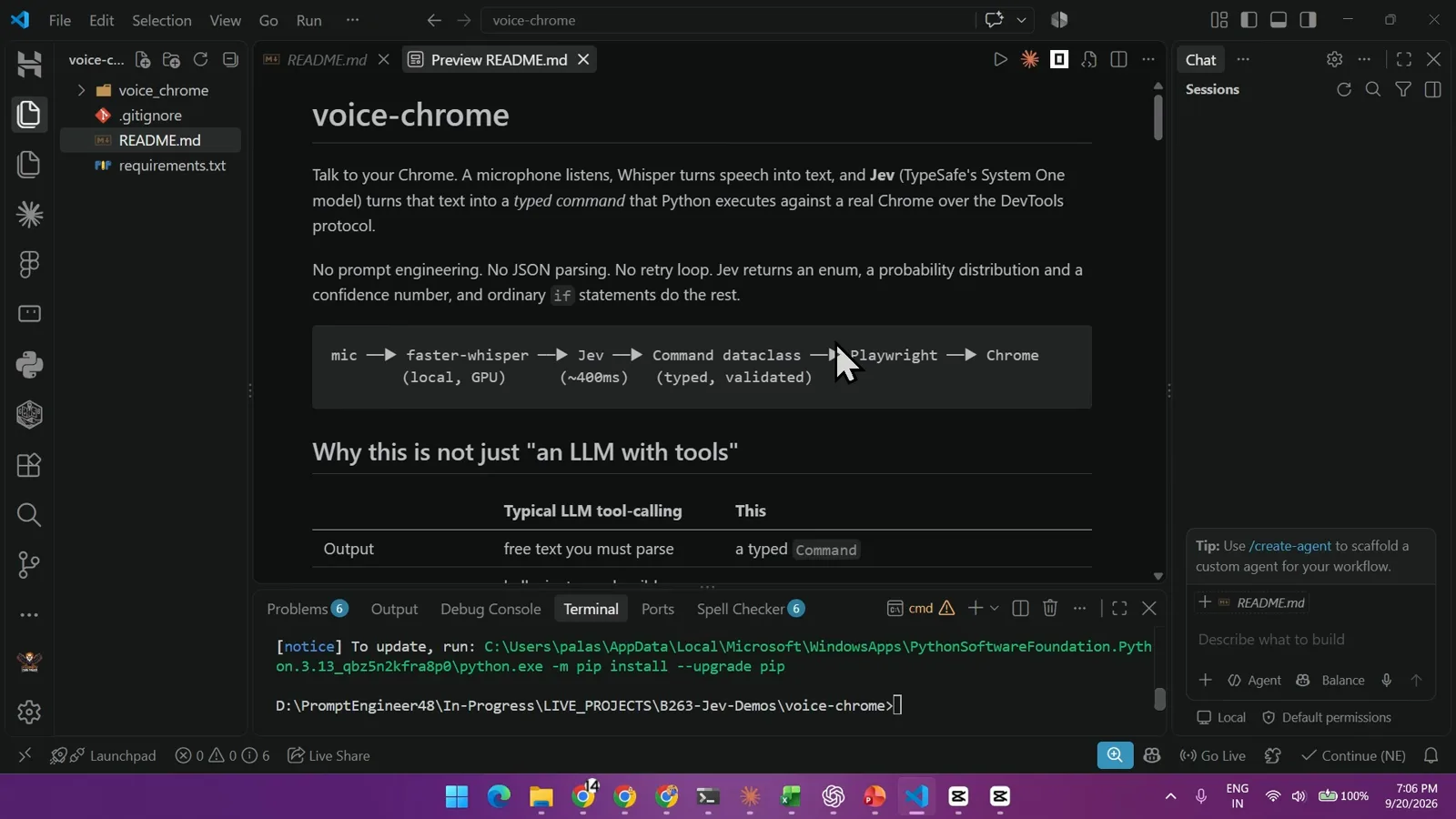1456x819 pixels.
Task: Click the README preview vertical scrollbar
Action: tap(1158, 116)
